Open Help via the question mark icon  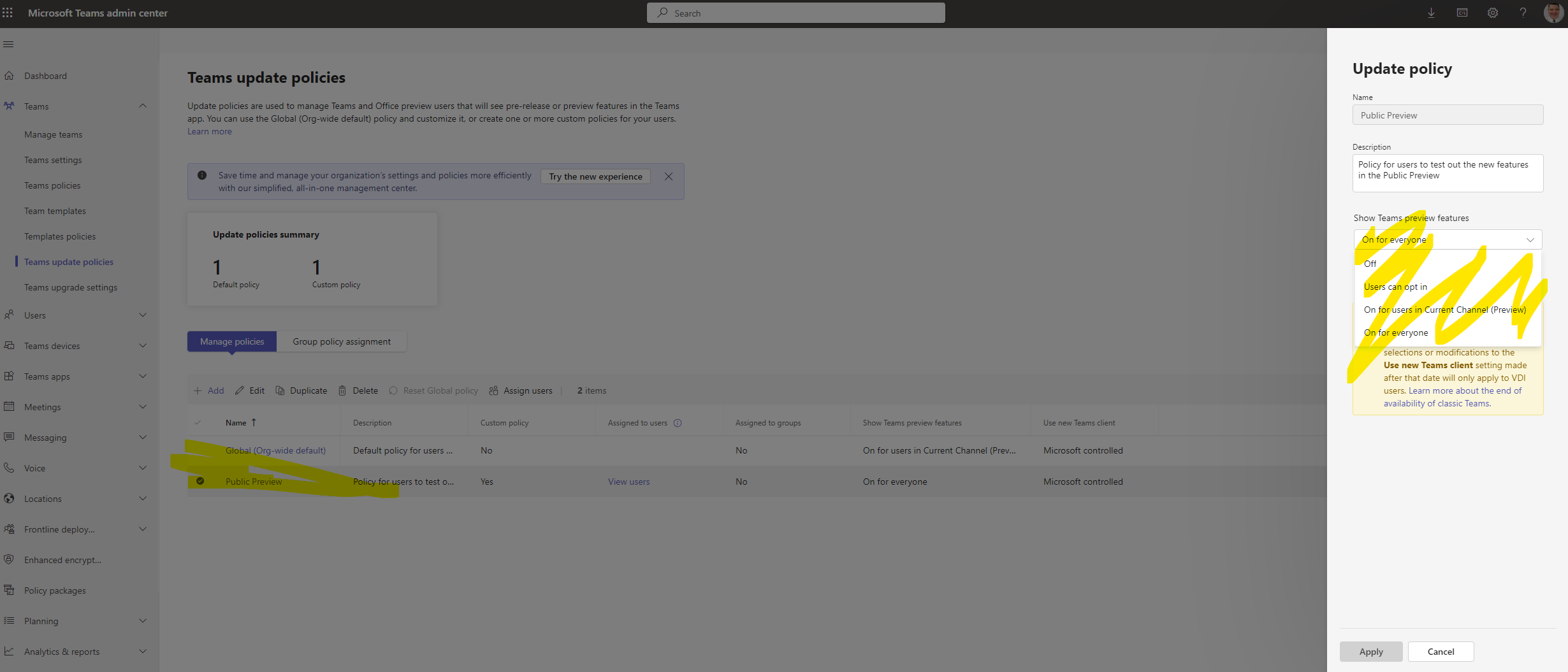click(x=1523, y=13)
